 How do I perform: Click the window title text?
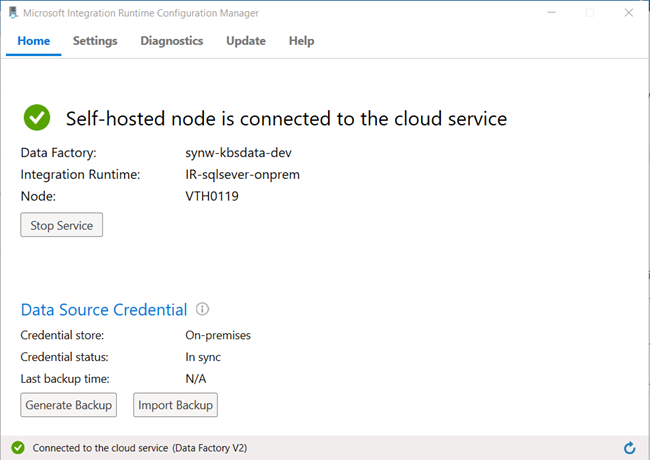(x=141, y=13)
